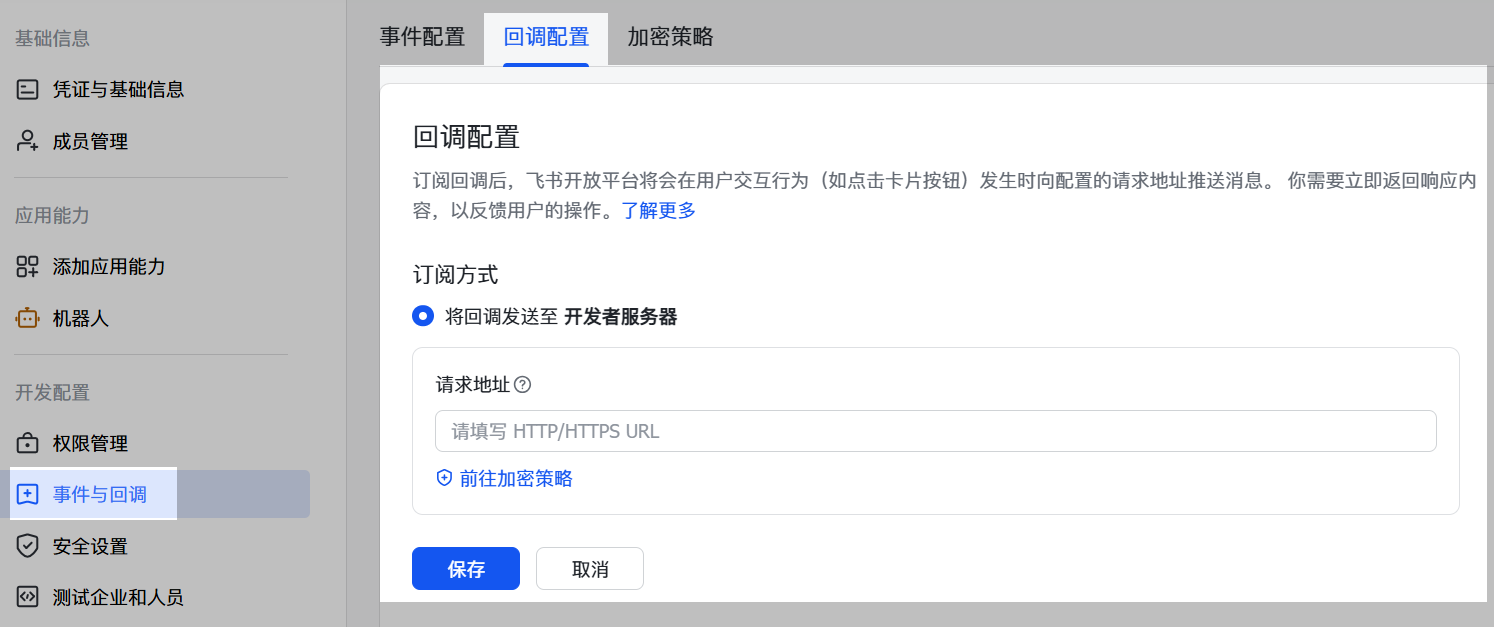Image resolution: width=1494 pixels, height=627 pixels.
Task: Switch to the 事件配置 tab
Action: point(422,38)
